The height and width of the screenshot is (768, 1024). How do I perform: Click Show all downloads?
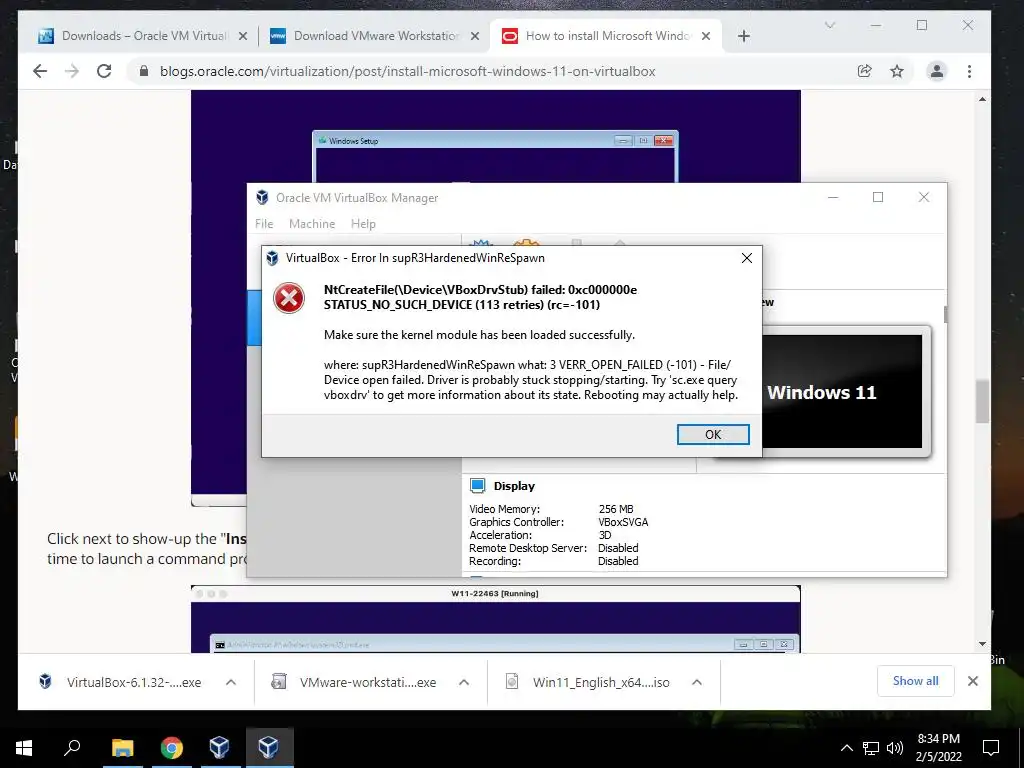tap(916, 681)
